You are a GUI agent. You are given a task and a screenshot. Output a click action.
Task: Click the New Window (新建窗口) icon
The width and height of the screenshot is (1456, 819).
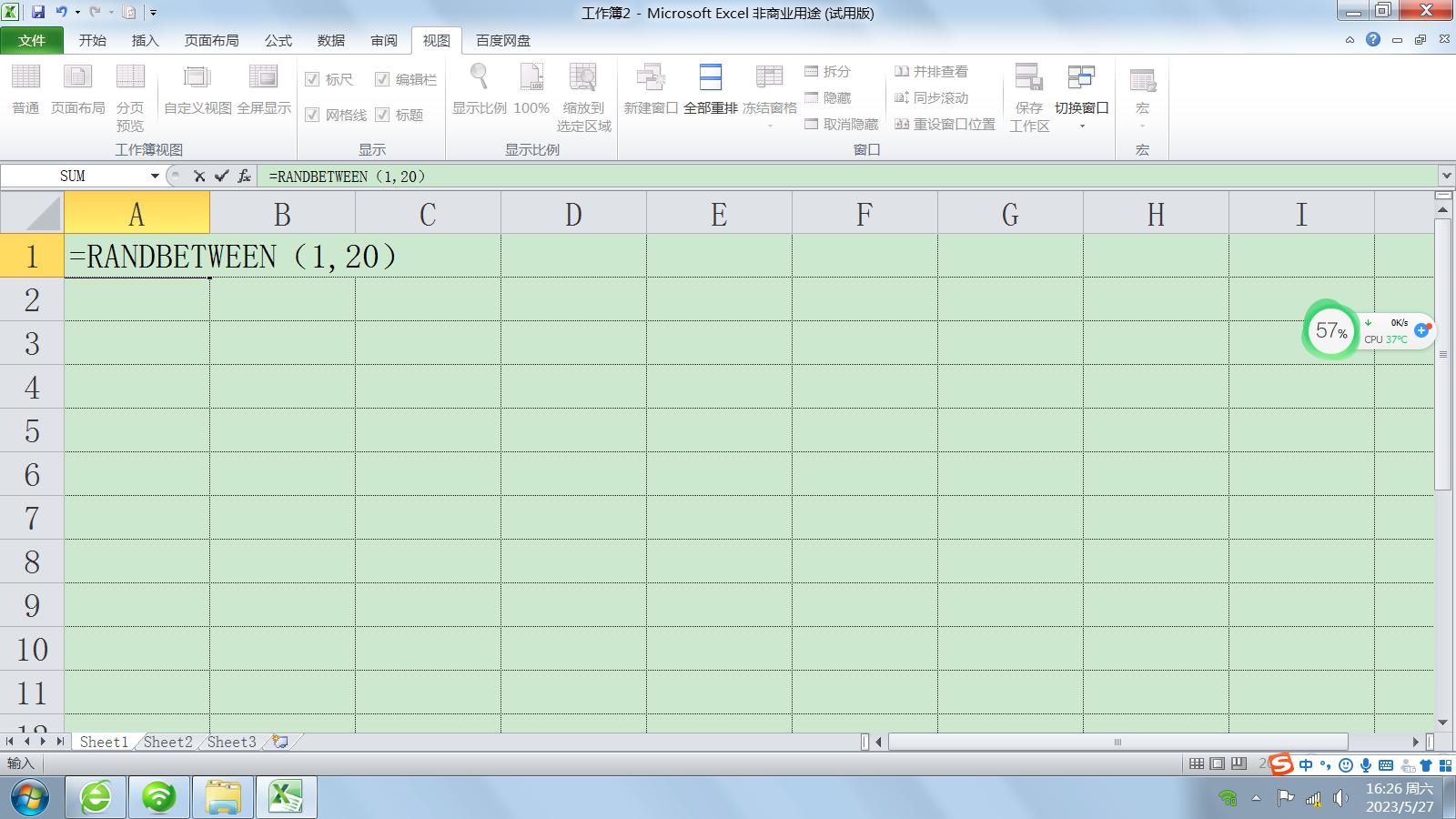coord(650,79)
